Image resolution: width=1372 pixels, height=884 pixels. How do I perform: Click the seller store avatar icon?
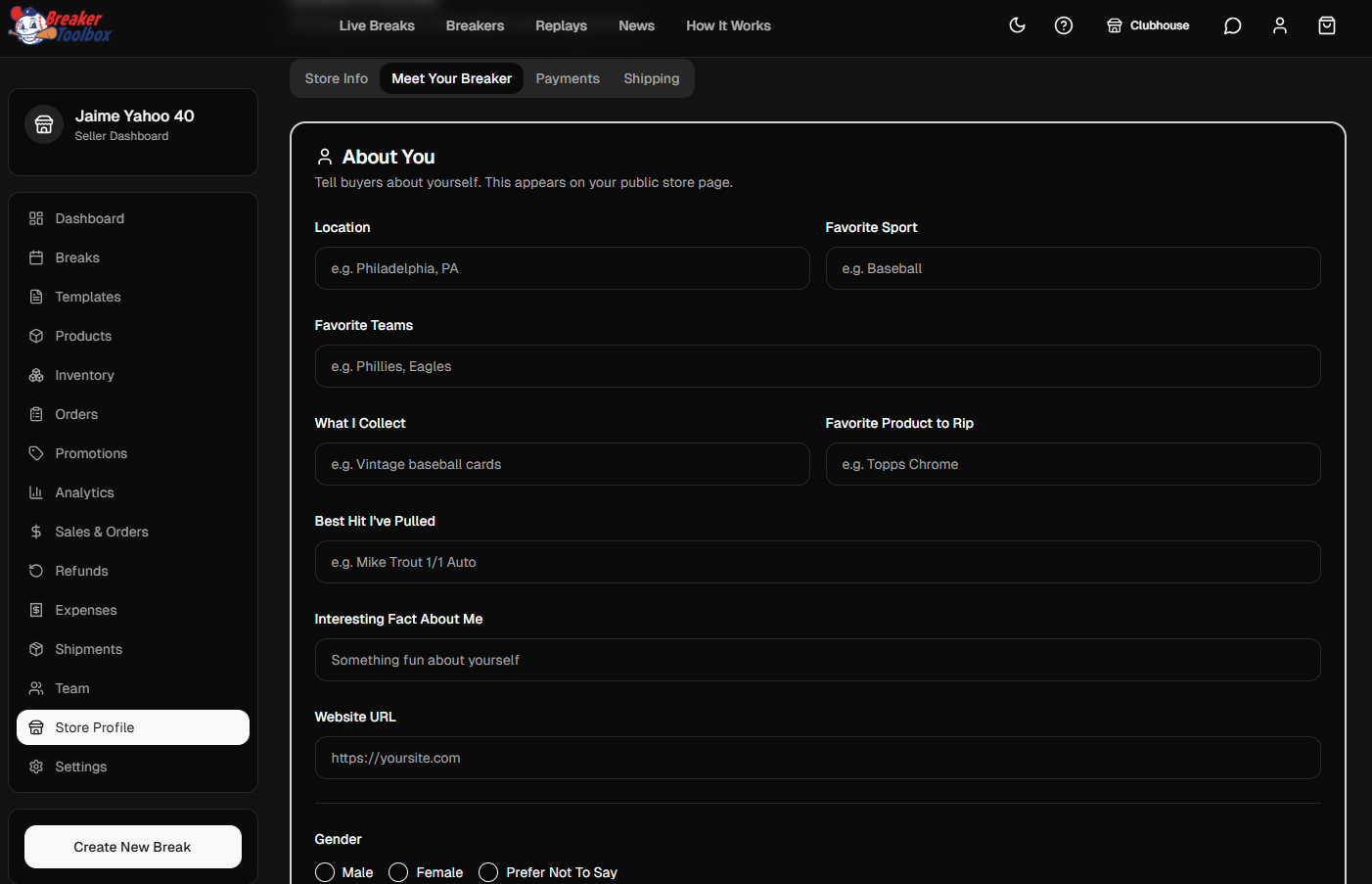44,124
